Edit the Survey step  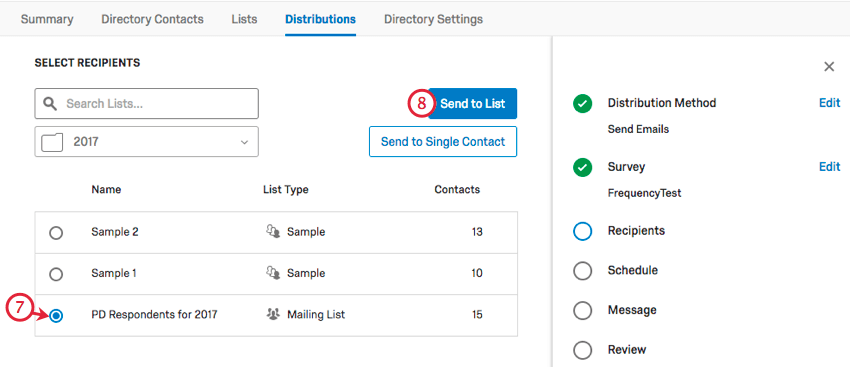[x=829, y=167]
